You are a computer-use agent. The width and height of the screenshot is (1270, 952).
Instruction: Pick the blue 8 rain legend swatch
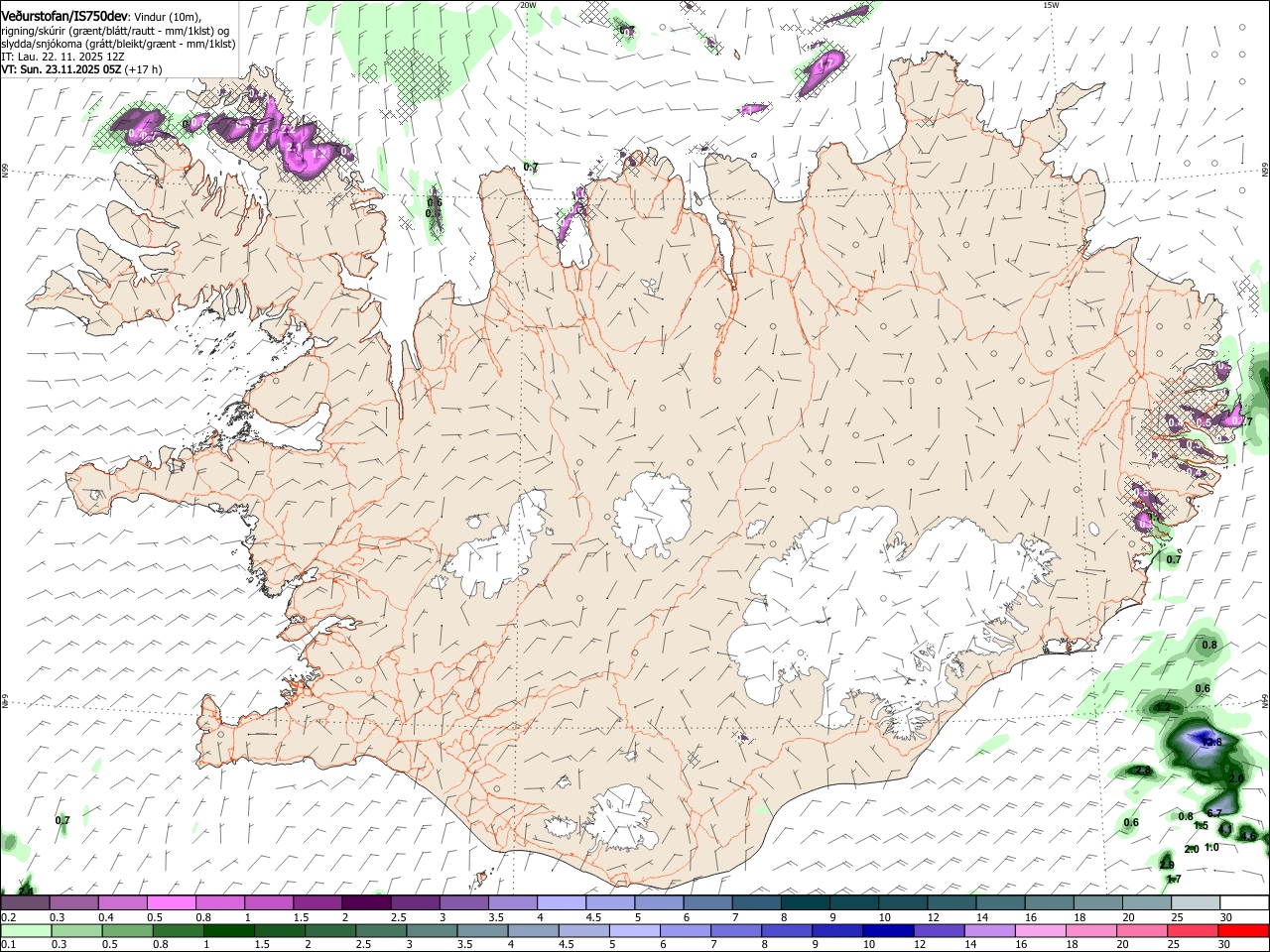788,931
